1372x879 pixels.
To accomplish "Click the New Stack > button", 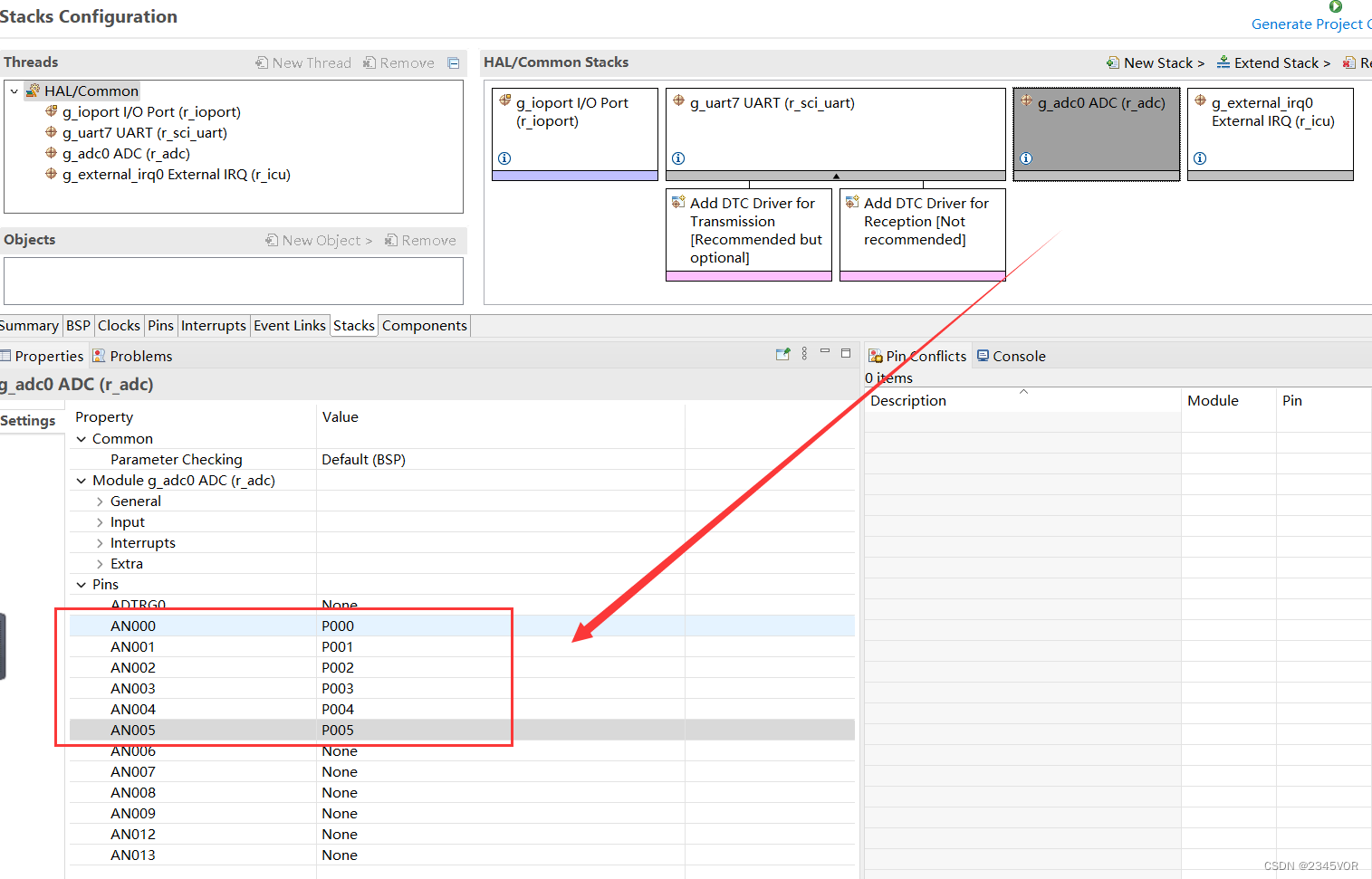I will [x=1156, y=62].
